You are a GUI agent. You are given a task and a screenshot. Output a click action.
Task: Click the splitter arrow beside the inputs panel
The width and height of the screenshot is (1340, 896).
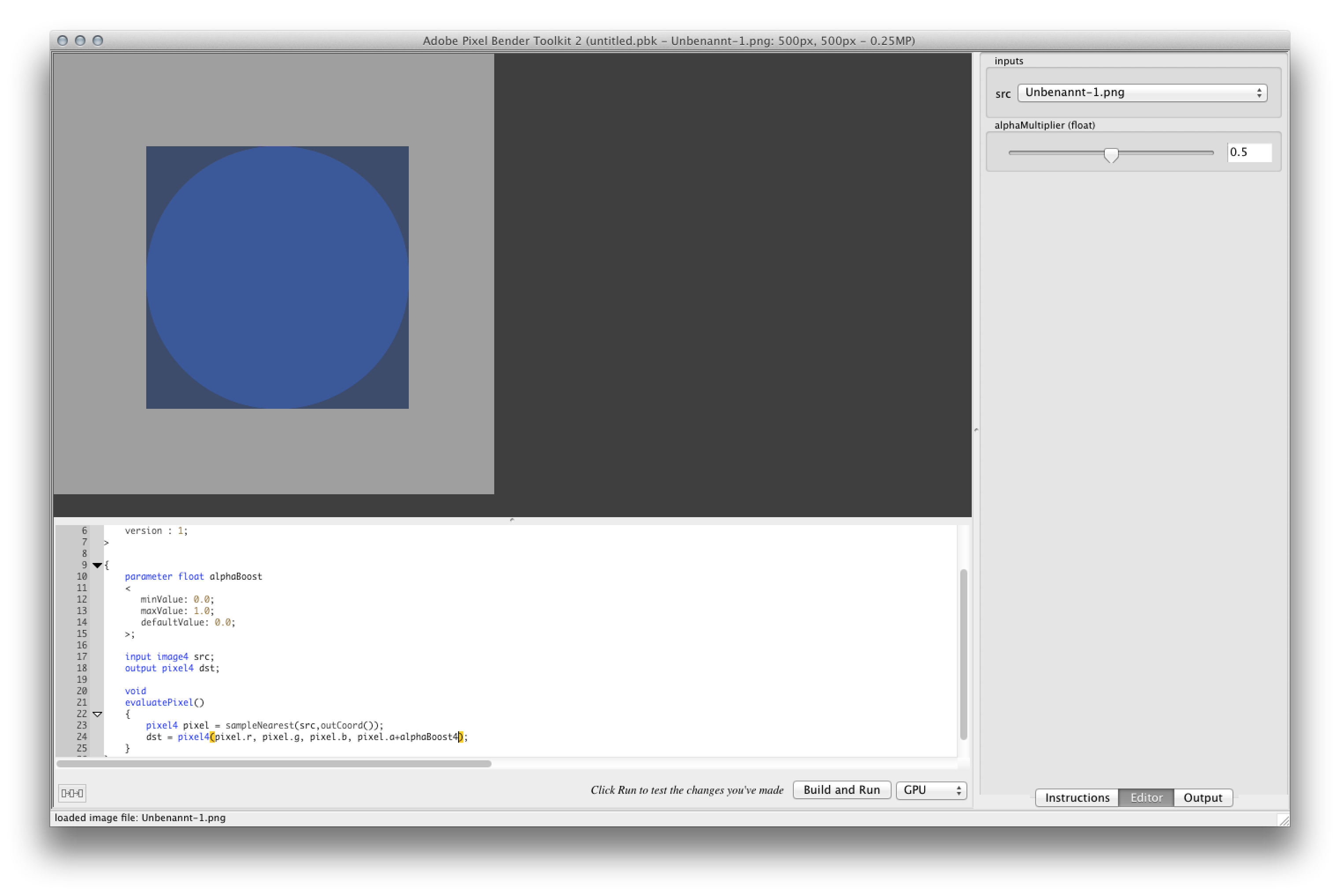pos(976,429)
